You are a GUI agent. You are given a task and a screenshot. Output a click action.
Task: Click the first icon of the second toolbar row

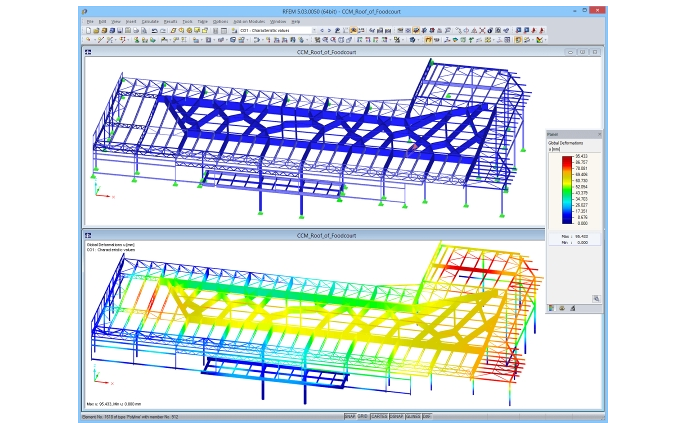coord(88,40)
